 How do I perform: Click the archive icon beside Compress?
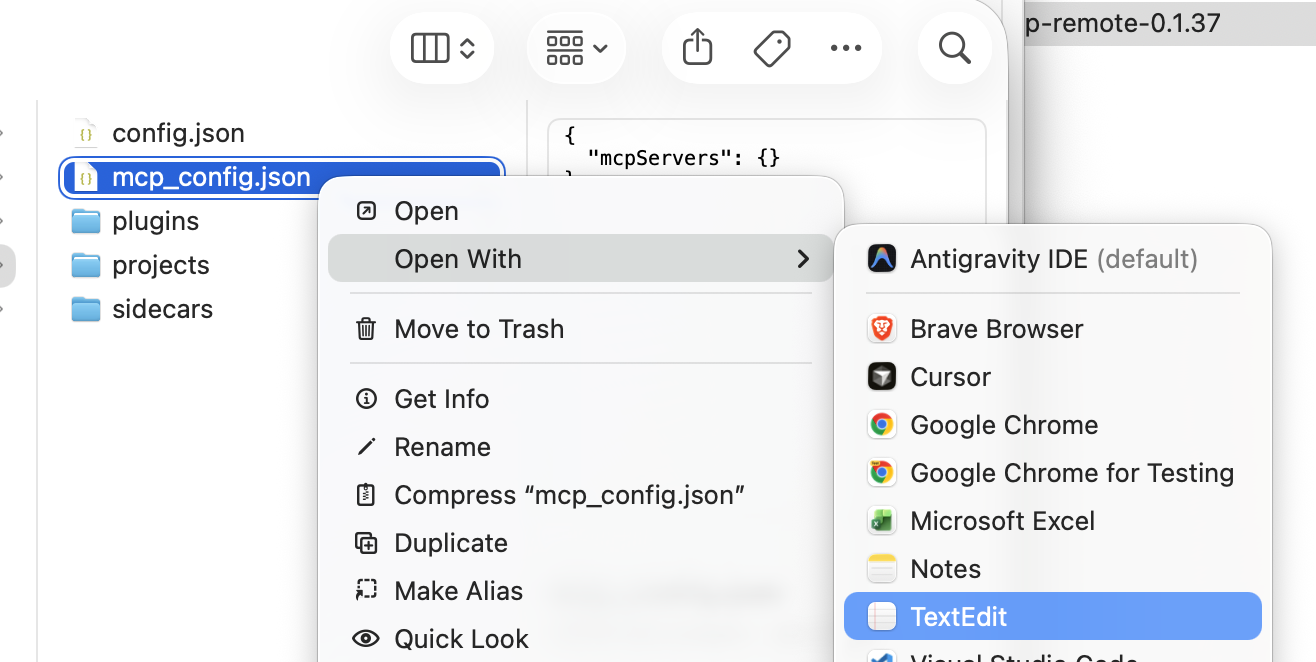366,495
